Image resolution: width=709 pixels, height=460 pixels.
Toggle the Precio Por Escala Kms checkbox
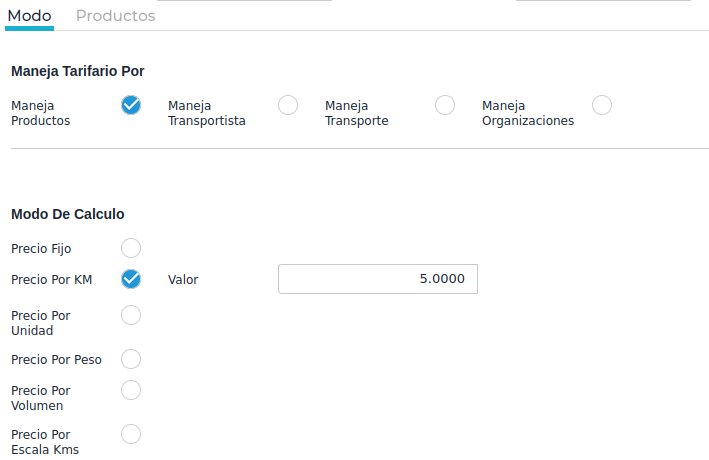(131, 434)
